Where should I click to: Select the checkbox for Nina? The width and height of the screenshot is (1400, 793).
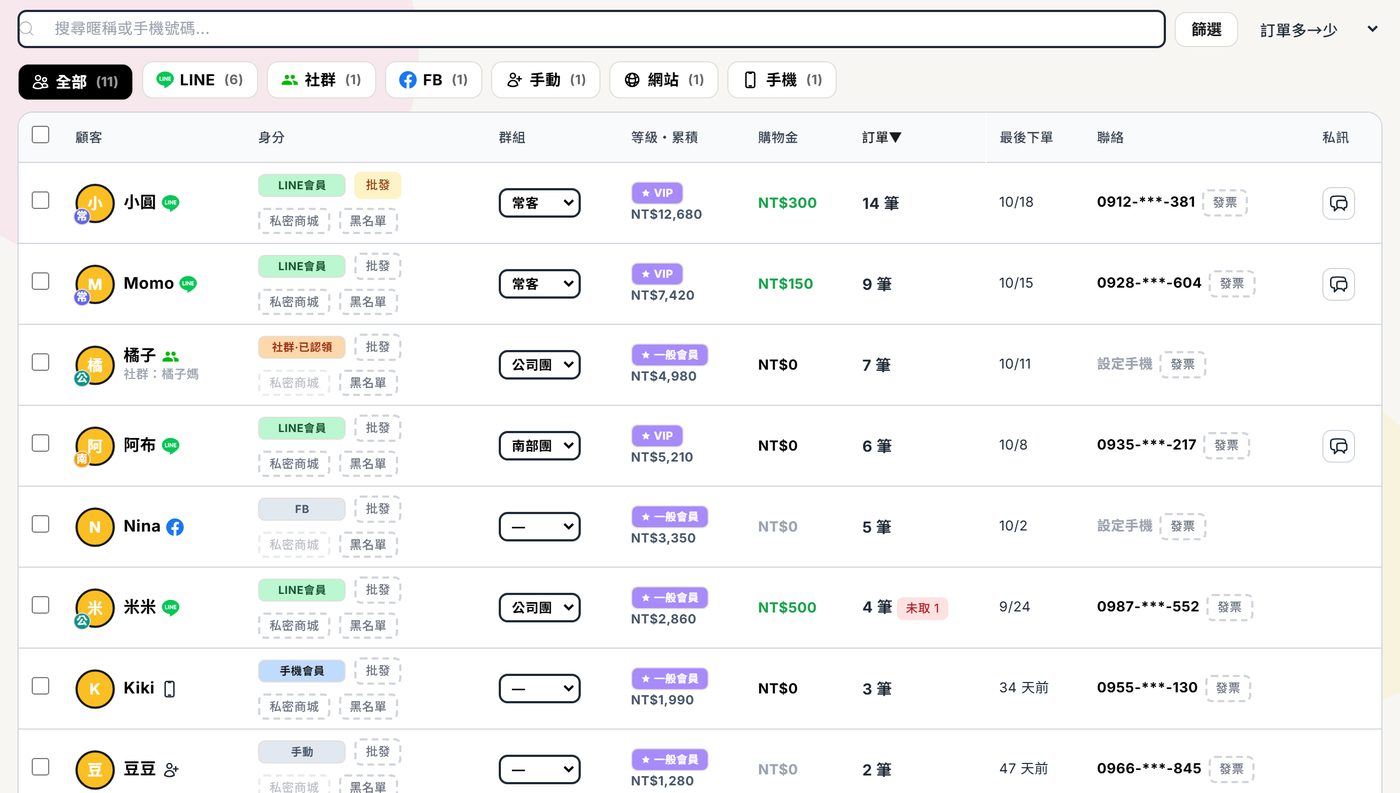[40, 524]
